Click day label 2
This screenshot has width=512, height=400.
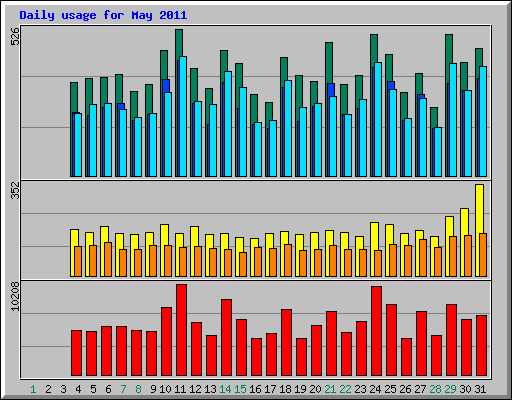pyautogui.click(x=48, y=389)
